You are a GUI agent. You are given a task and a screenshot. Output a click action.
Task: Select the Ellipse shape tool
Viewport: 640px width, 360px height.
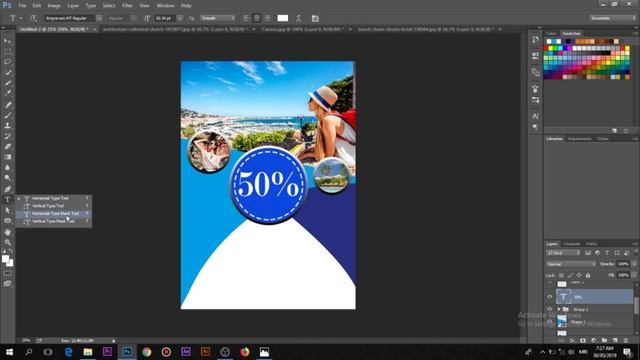[x=7, y=220]
